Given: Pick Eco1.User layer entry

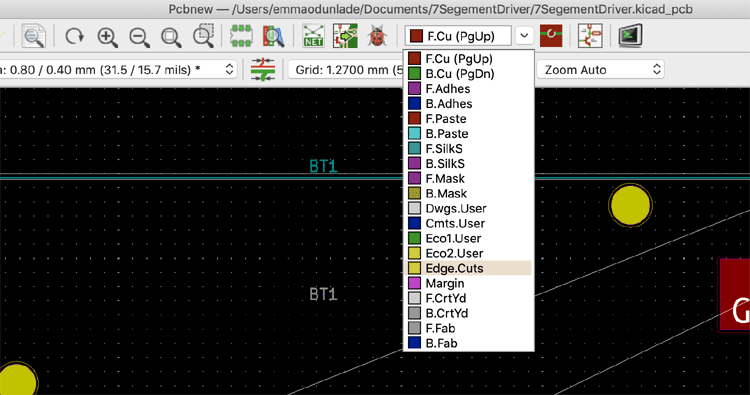Looking at the screenshot, I should [469, 238].
